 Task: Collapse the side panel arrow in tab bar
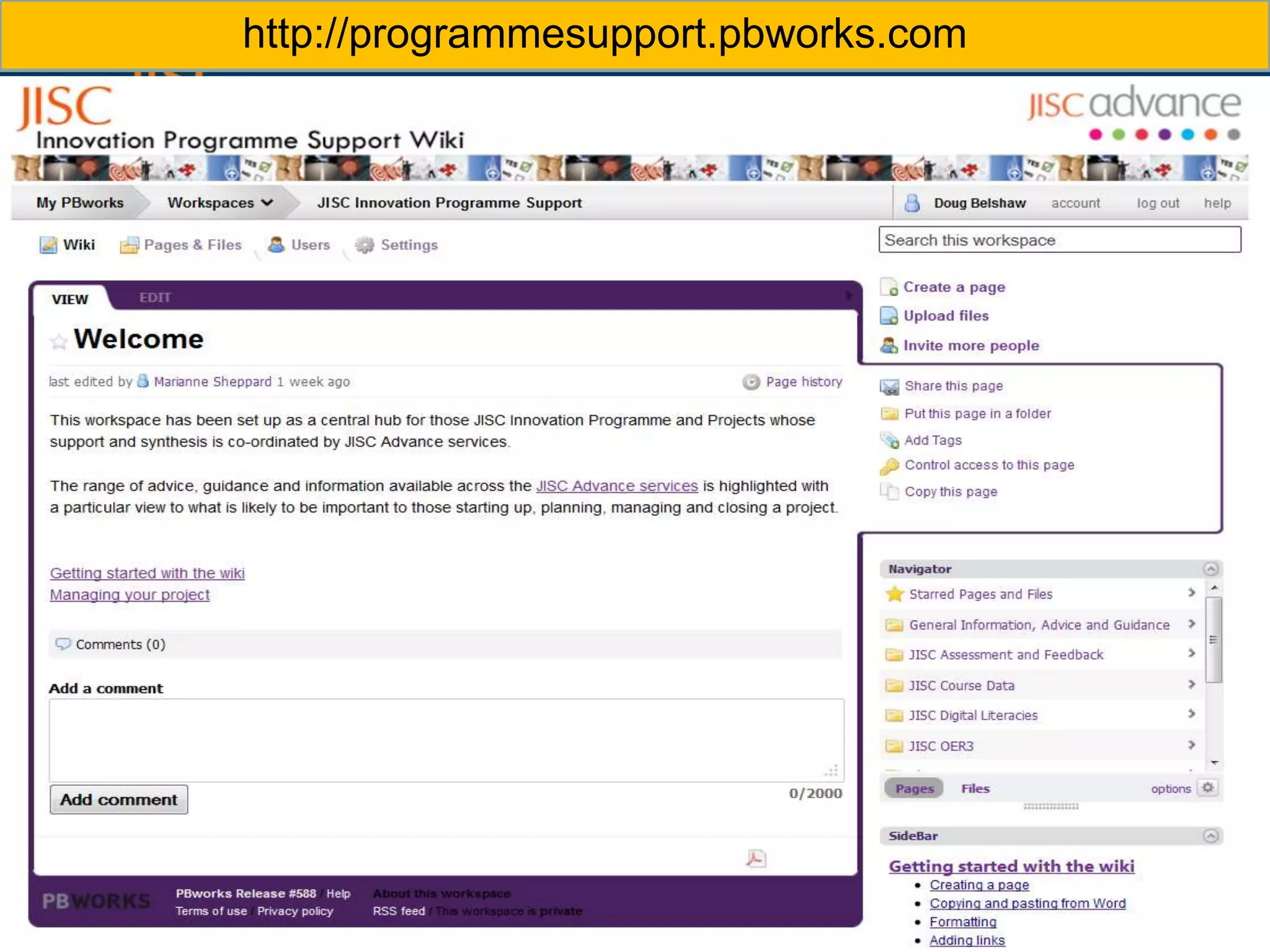point(848,296)
